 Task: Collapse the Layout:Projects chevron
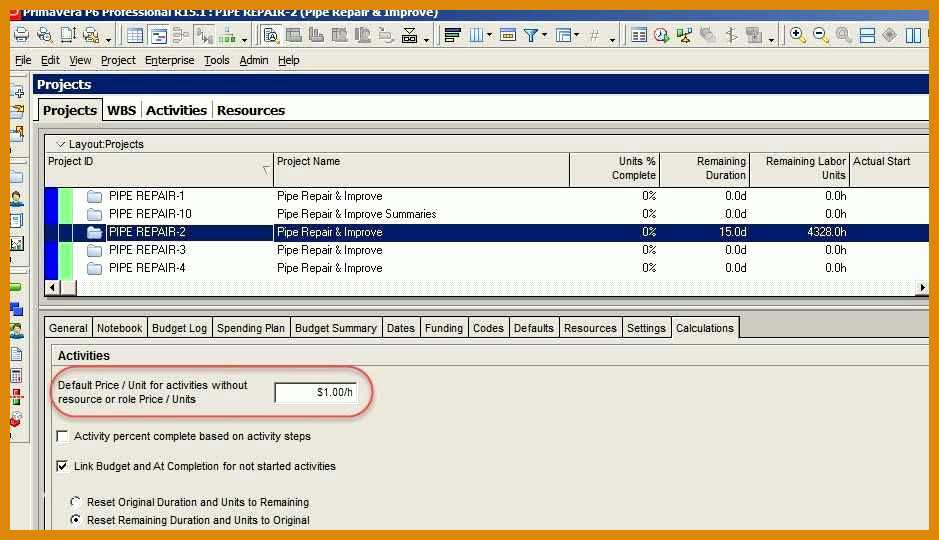[60, 144]
